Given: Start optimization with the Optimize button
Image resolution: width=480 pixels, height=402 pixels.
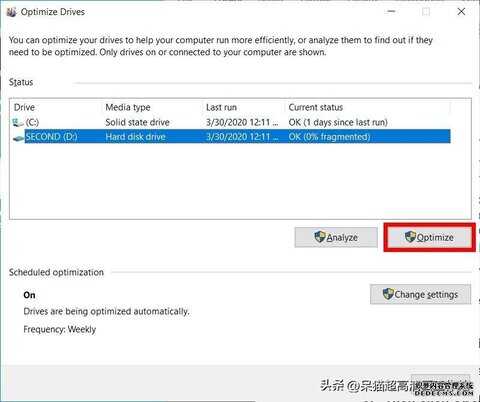Looking at the screenshot, I should (430, 237).
